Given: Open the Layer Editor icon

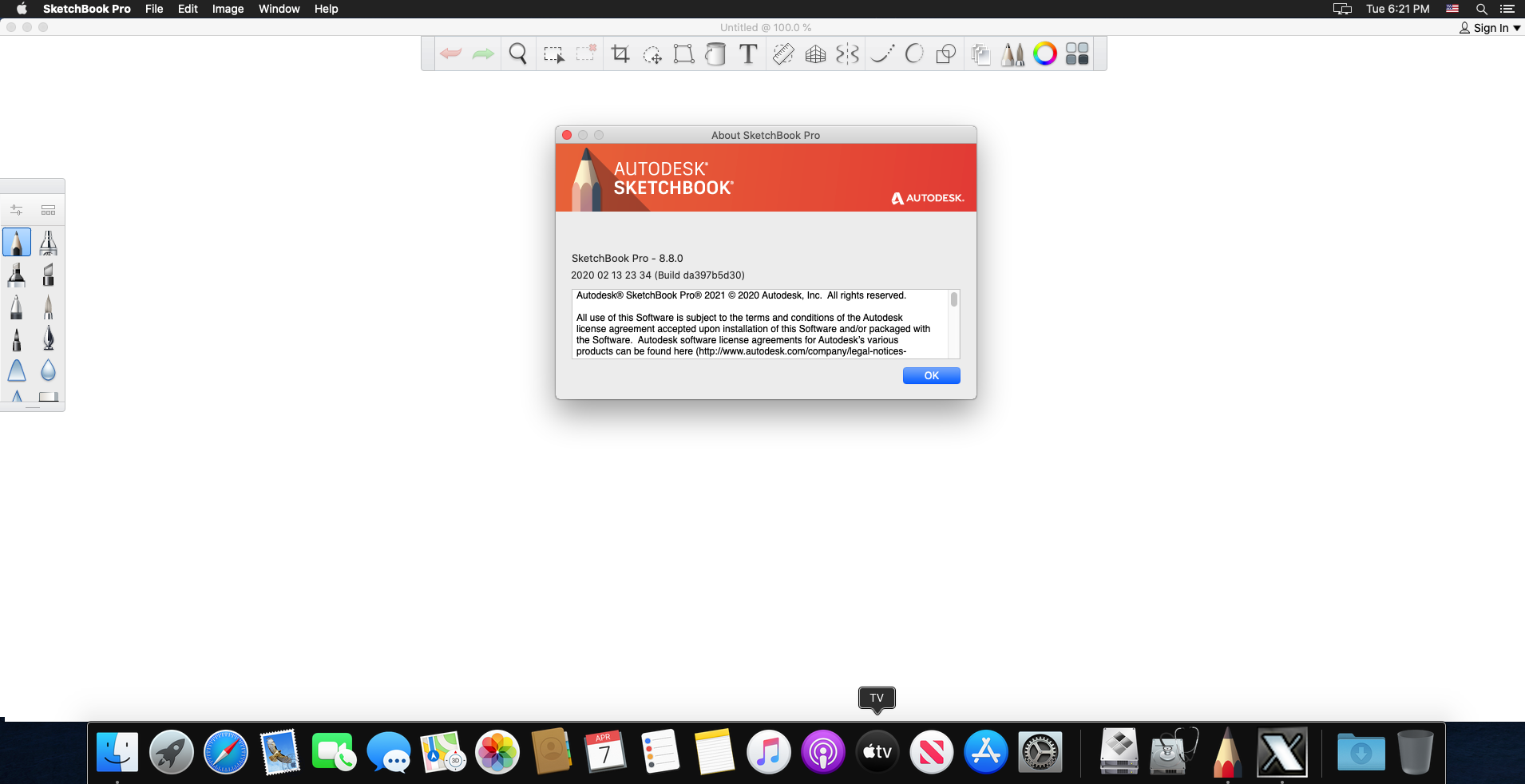Looking at the screenshot, I should tap(980, 54).
